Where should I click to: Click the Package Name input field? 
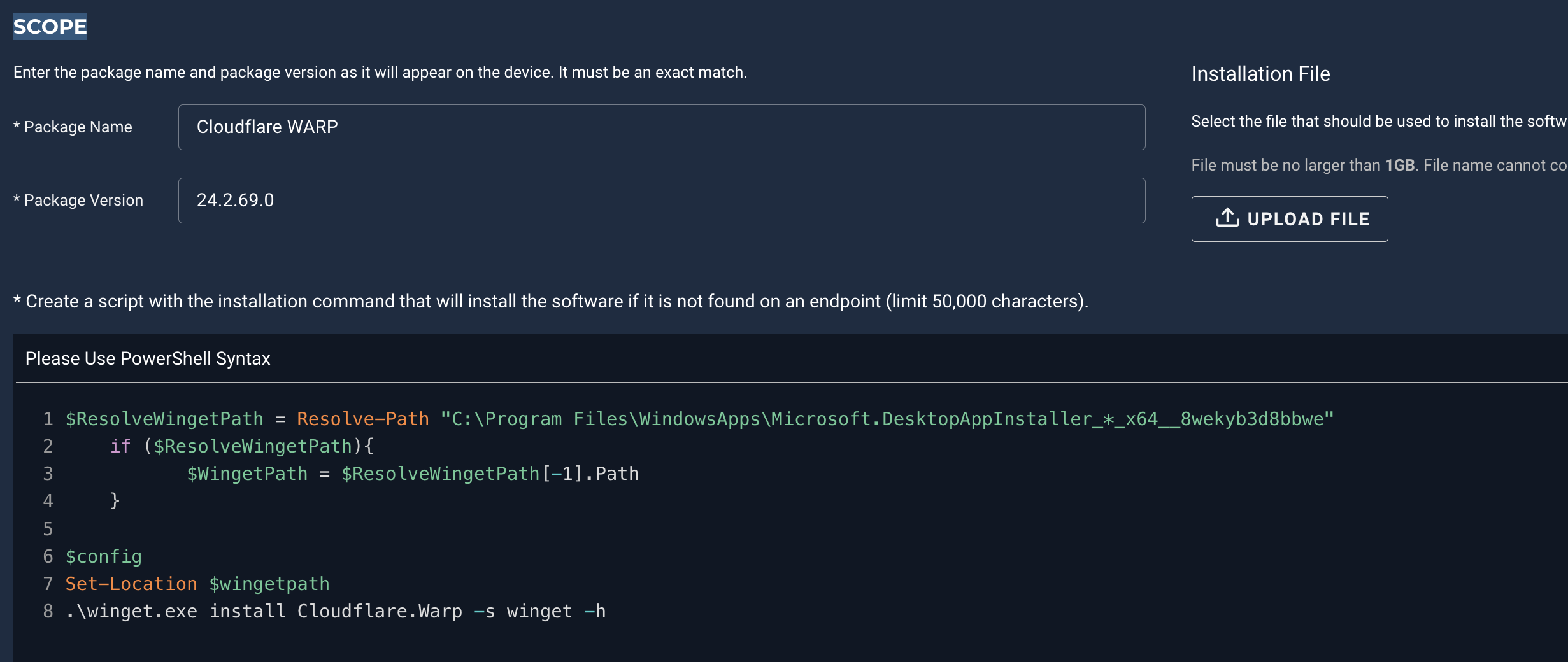[x=662, y=127]
